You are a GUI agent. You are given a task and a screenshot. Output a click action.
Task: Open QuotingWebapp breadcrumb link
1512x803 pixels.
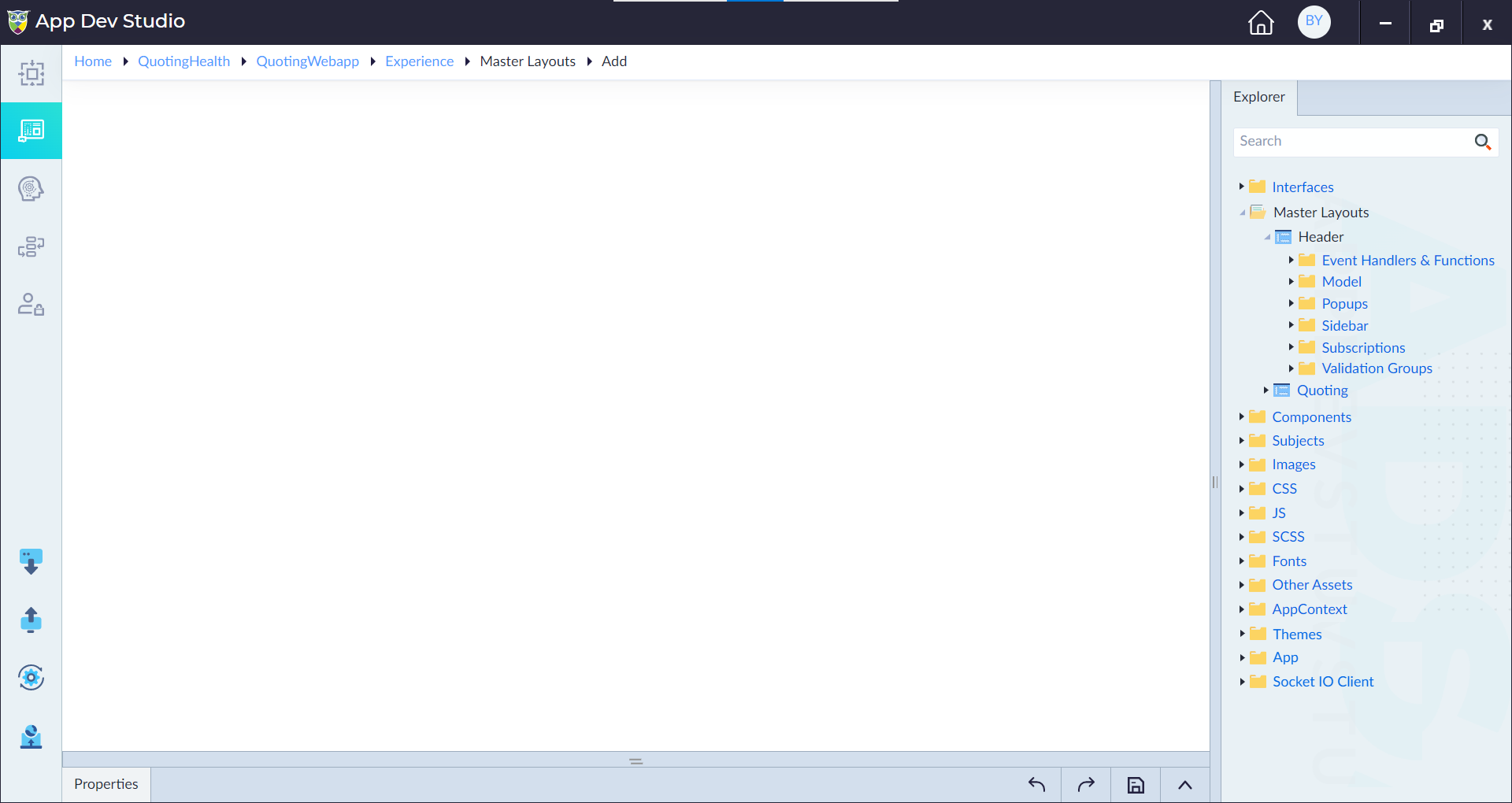[x=308, y=61]
